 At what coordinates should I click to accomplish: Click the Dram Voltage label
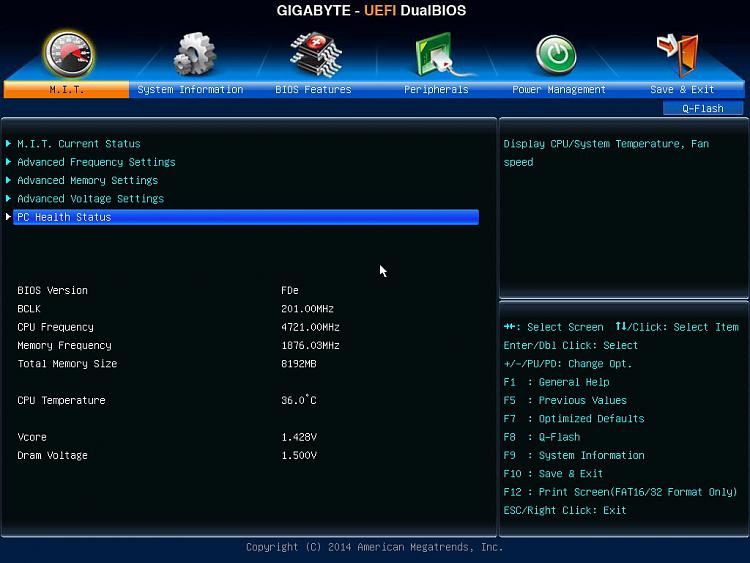pyautogui.click(x=53, y=455)
